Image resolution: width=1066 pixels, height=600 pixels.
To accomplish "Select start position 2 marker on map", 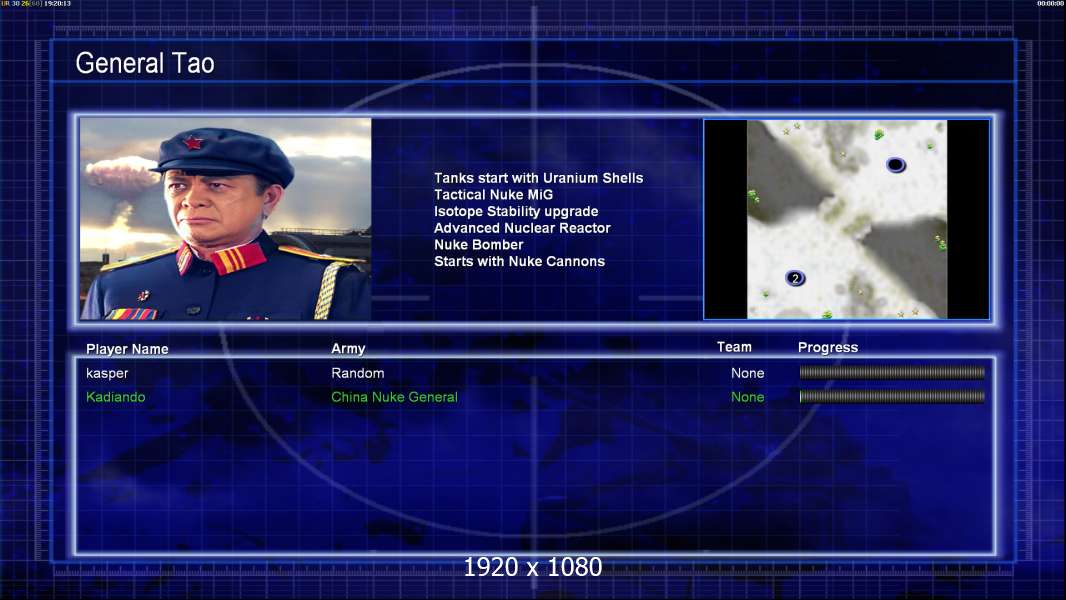I will (x=795, y=278).
